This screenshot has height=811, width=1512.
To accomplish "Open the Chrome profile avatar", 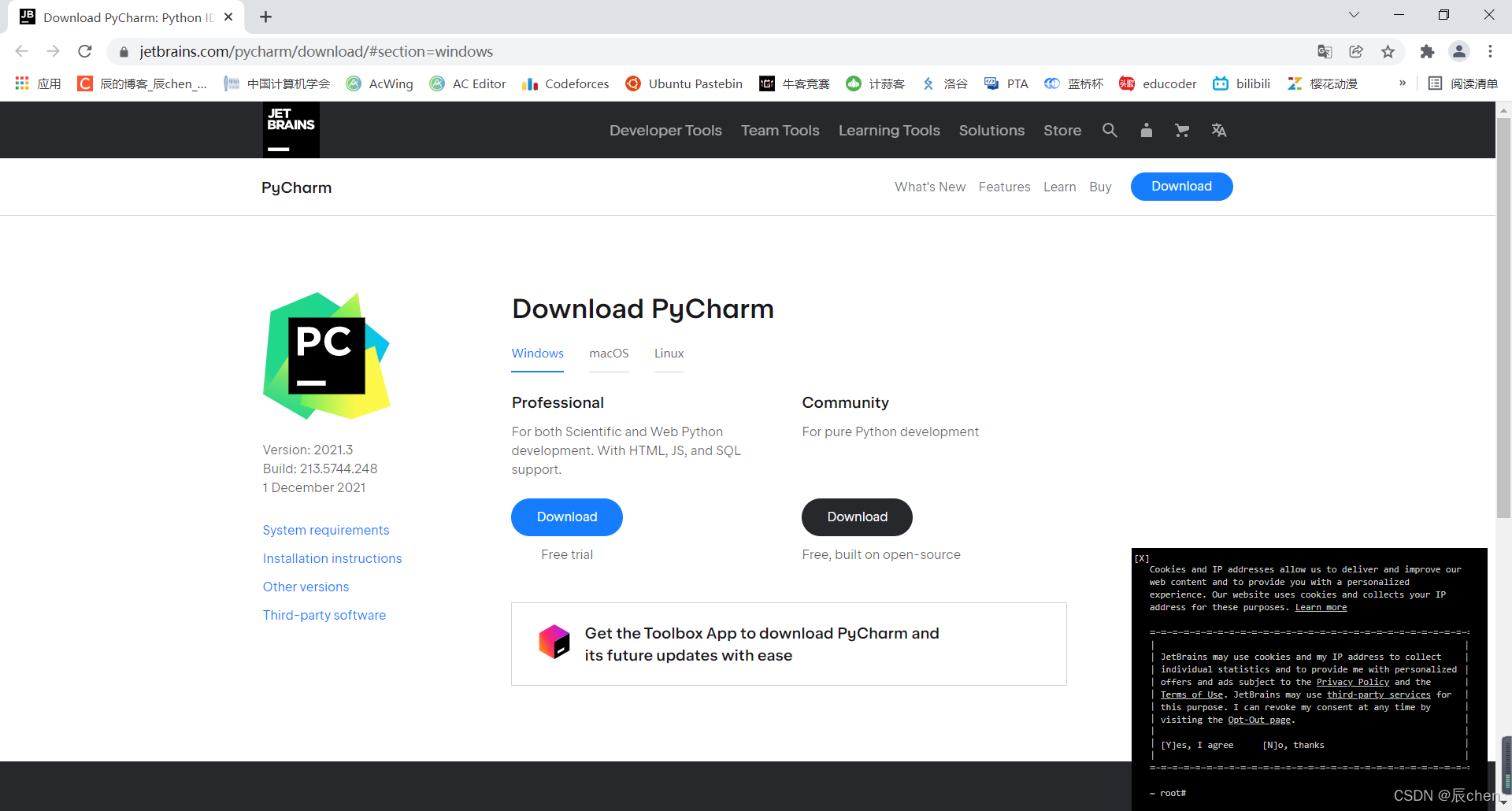I will tap(1459, 51).
